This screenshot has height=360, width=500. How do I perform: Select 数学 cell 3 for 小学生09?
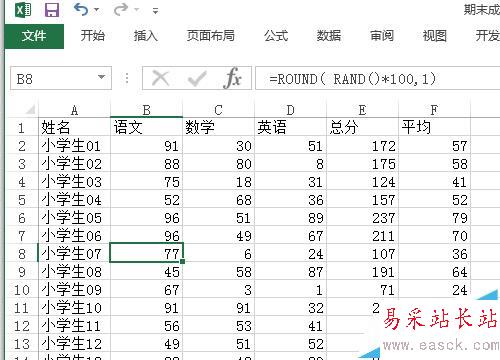(x=218, y=289)
